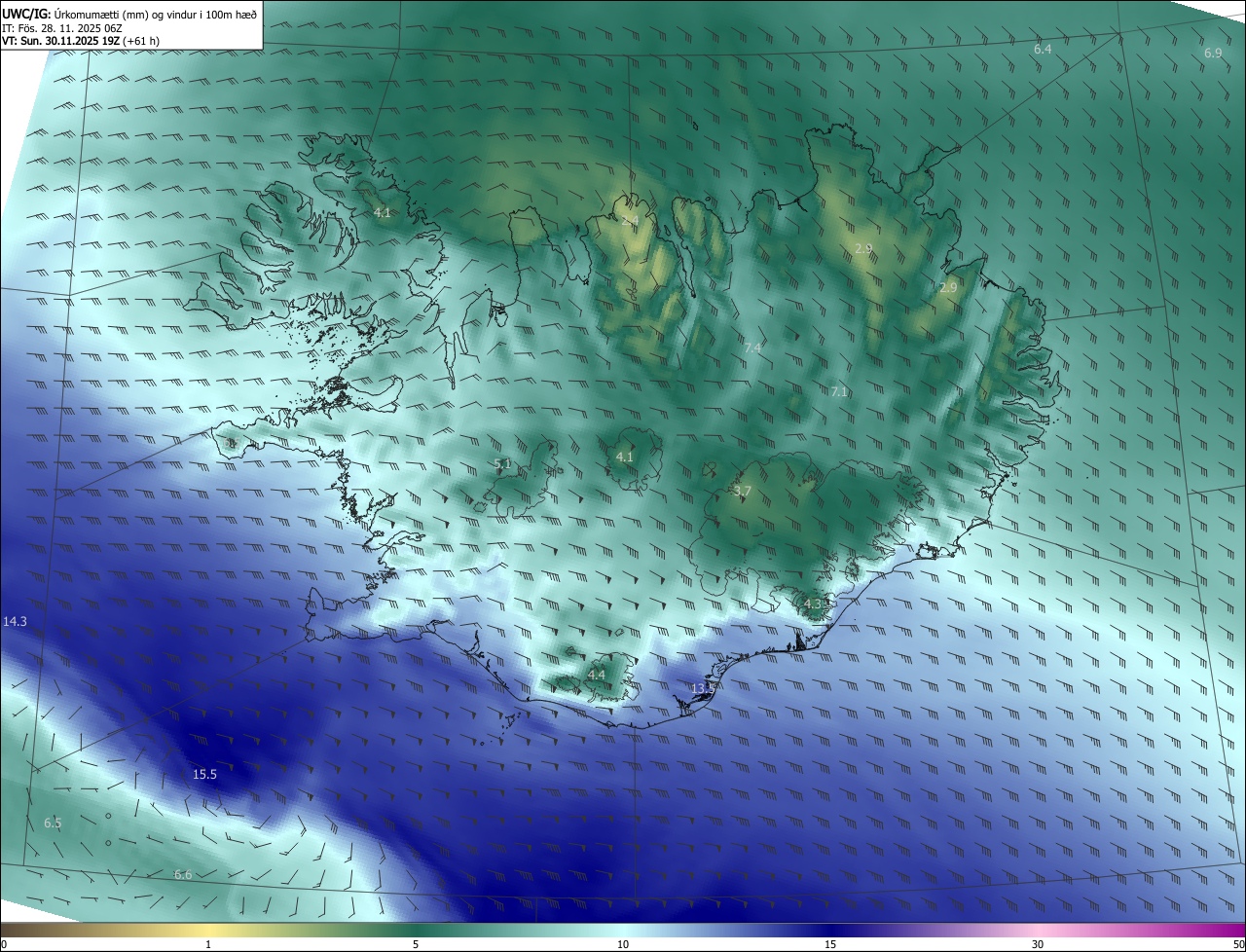The width and height of the screenshot is (1246, 952).
Task: Click the '7.1' value label
Action: click(x=839, y=391)
